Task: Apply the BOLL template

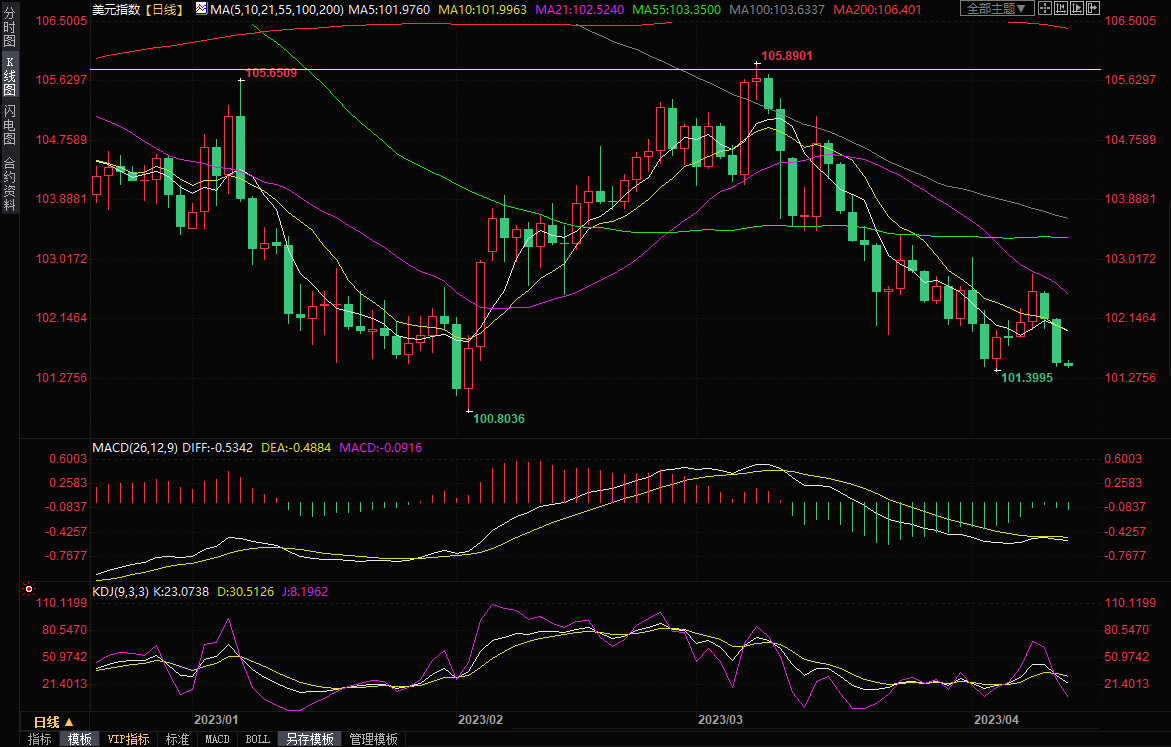Action: click(x=257, y=739)
